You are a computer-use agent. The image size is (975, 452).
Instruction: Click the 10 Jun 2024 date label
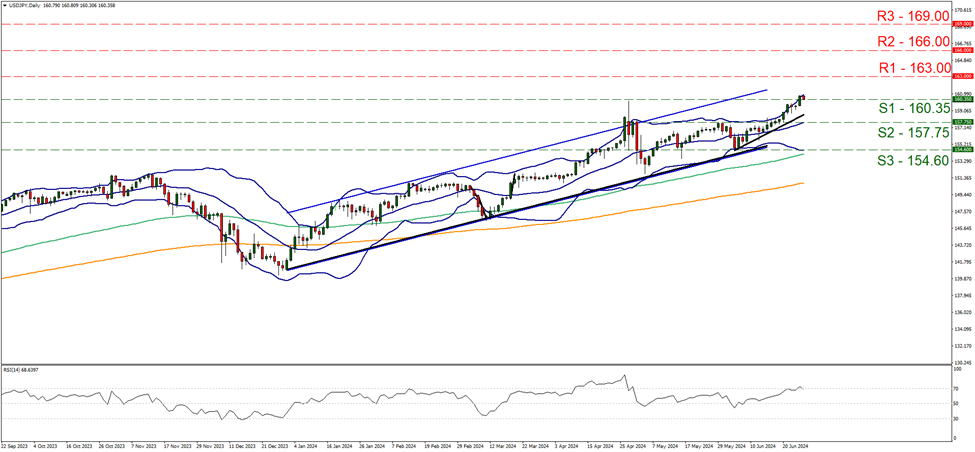[x=764, y=446]
